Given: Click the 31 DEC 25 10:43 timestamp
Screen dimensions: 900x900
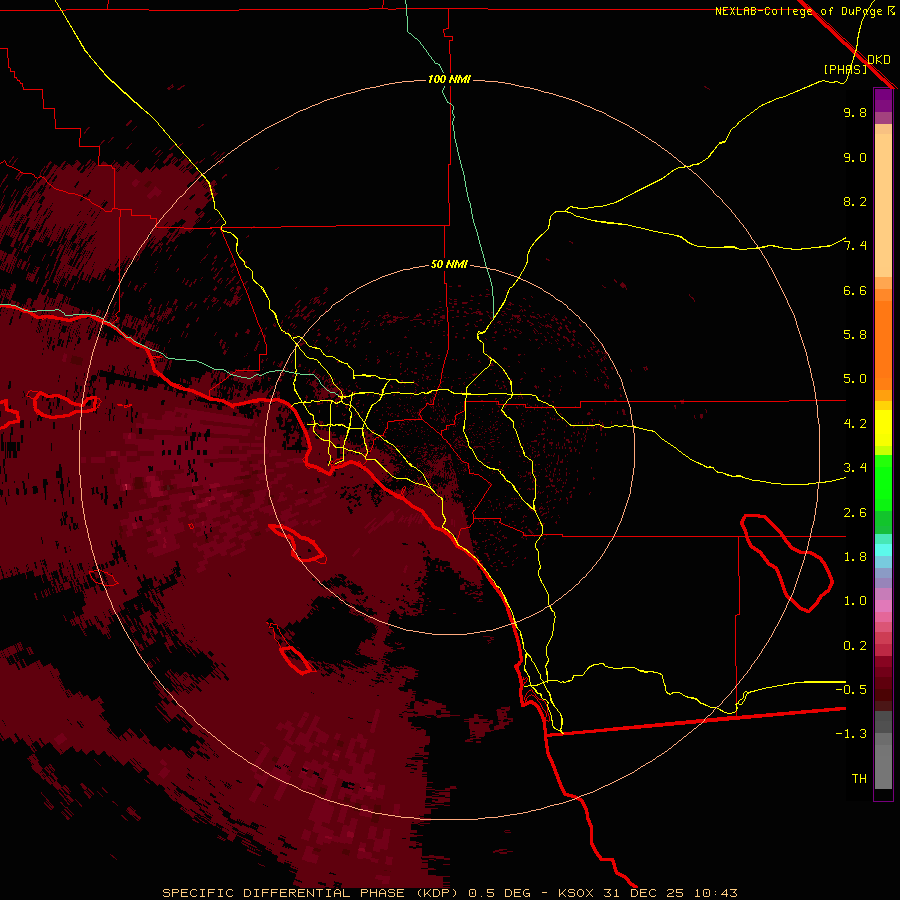Looking at the screenshot, I should [x=670, y=893].
